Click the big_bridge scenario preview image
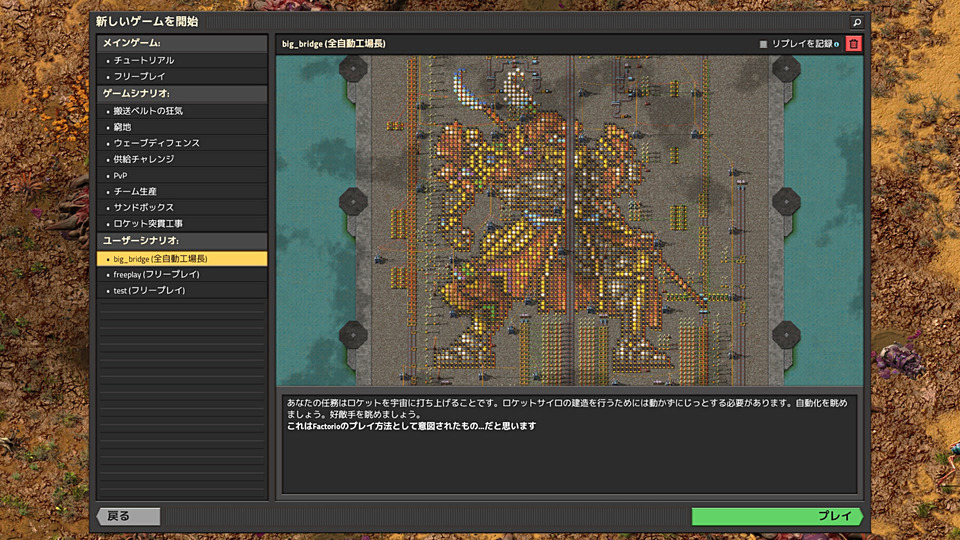The width and height of the screenshot is (960, 540). coord(569,220)
